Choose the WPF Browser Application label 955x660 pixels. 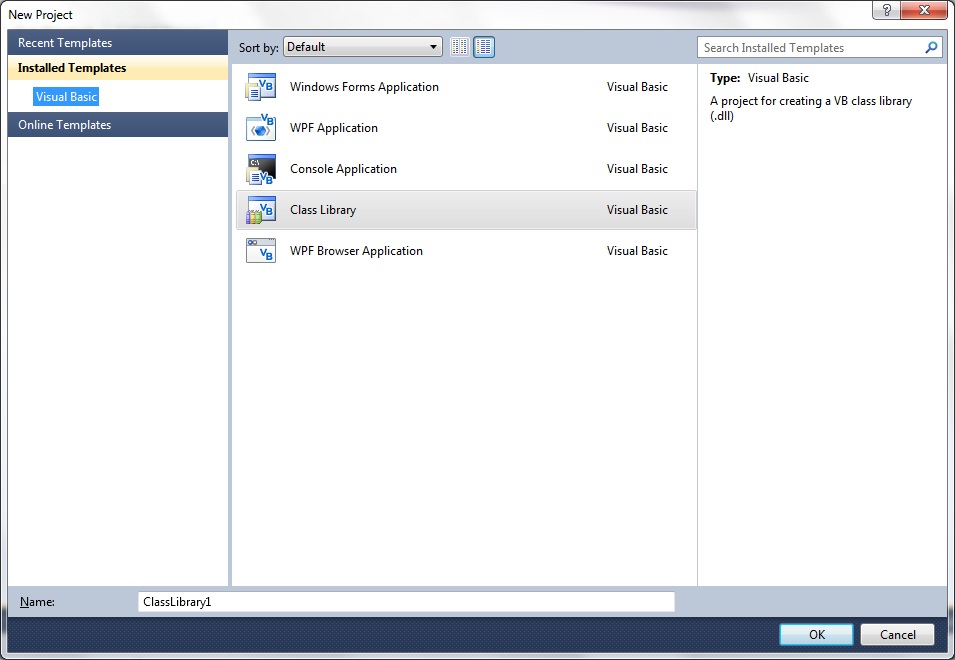coord(356,251)
